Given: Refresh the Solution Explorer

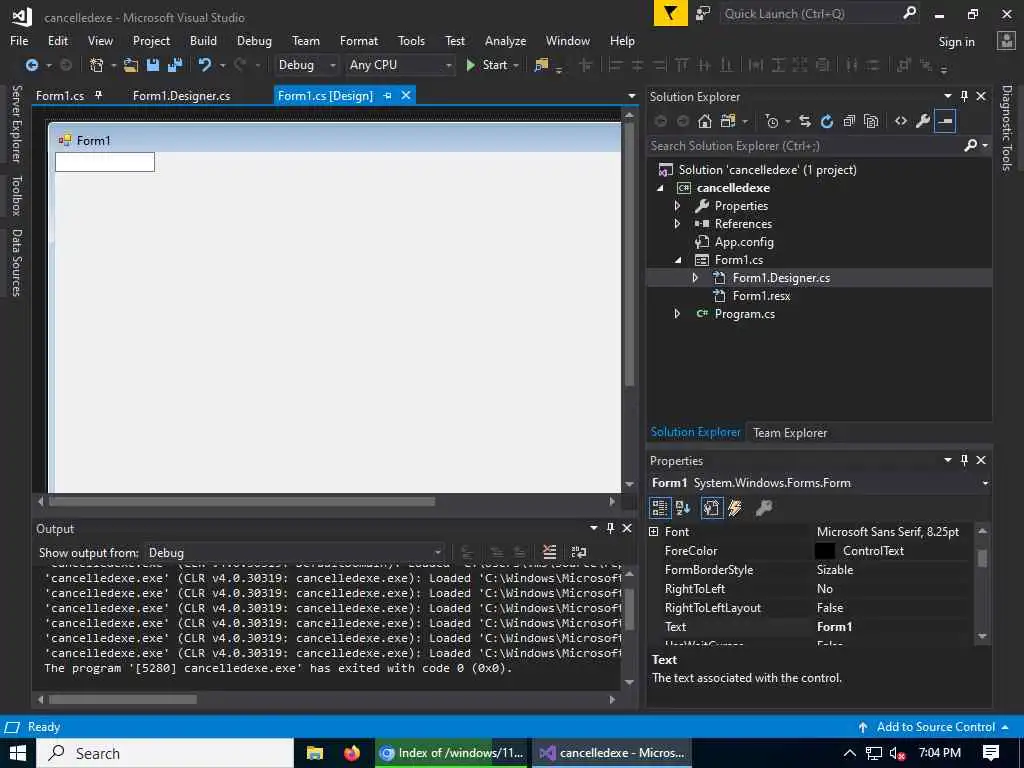Looking at the screenshot, I should [x=827, y=121].
